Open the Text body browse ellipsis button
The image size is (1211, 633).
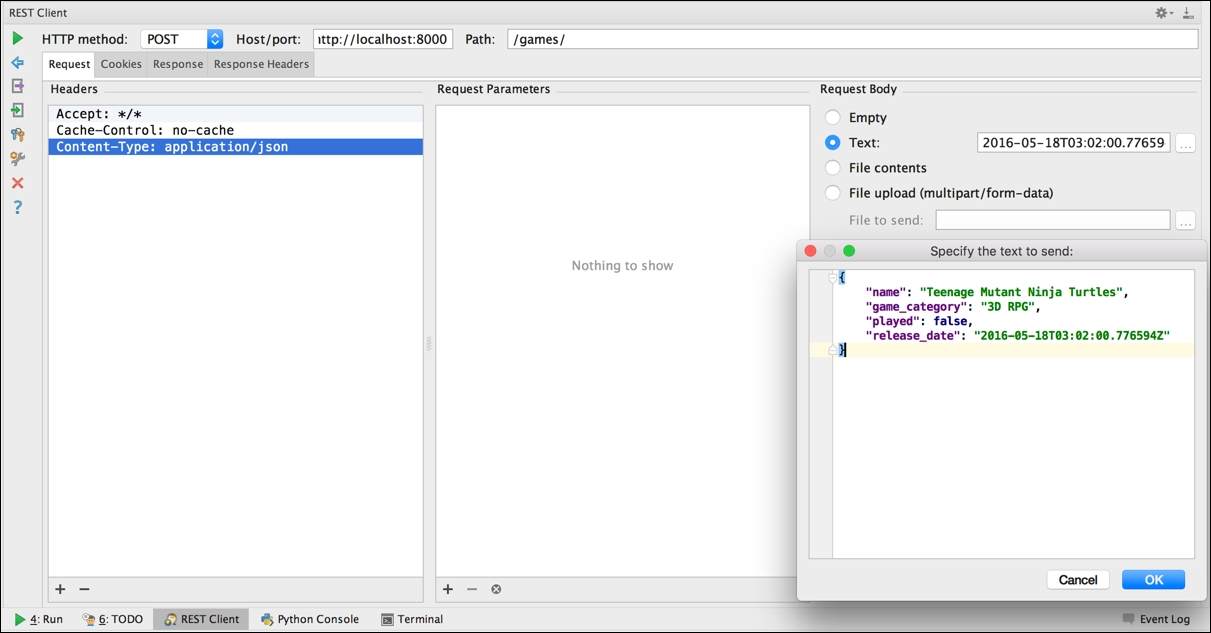pyautogui.click(x=1186, y=142)
